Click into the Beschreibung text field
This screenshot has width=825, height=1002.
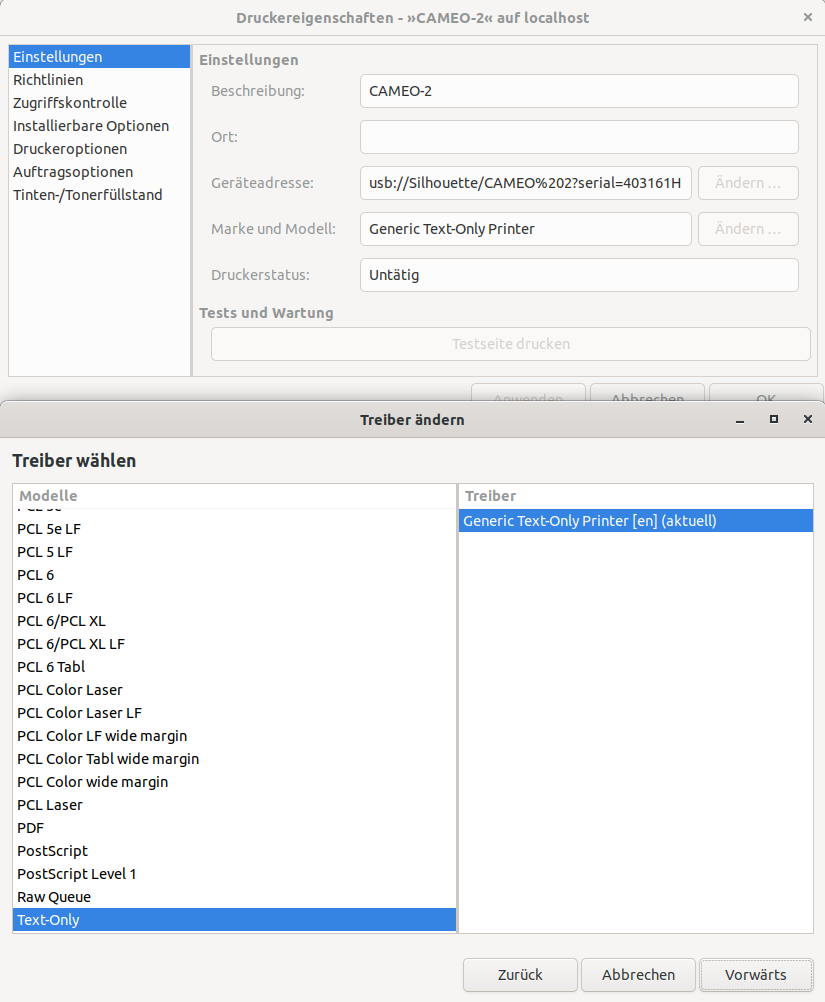[578, 91]
